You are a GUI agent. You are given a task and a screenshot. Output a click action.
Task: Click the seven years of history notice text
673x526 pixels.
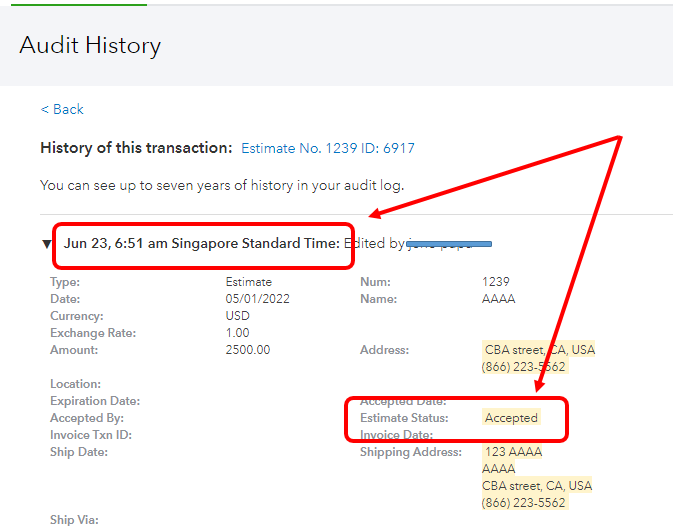[x=222, y=185]
